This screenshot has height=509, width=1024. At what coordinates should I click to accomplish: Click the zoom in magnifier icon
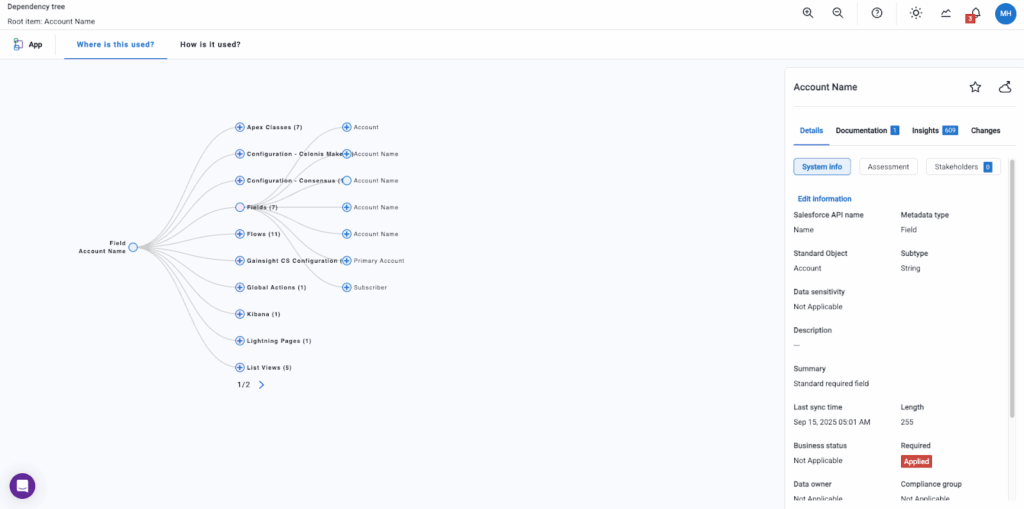coord(808,13)
